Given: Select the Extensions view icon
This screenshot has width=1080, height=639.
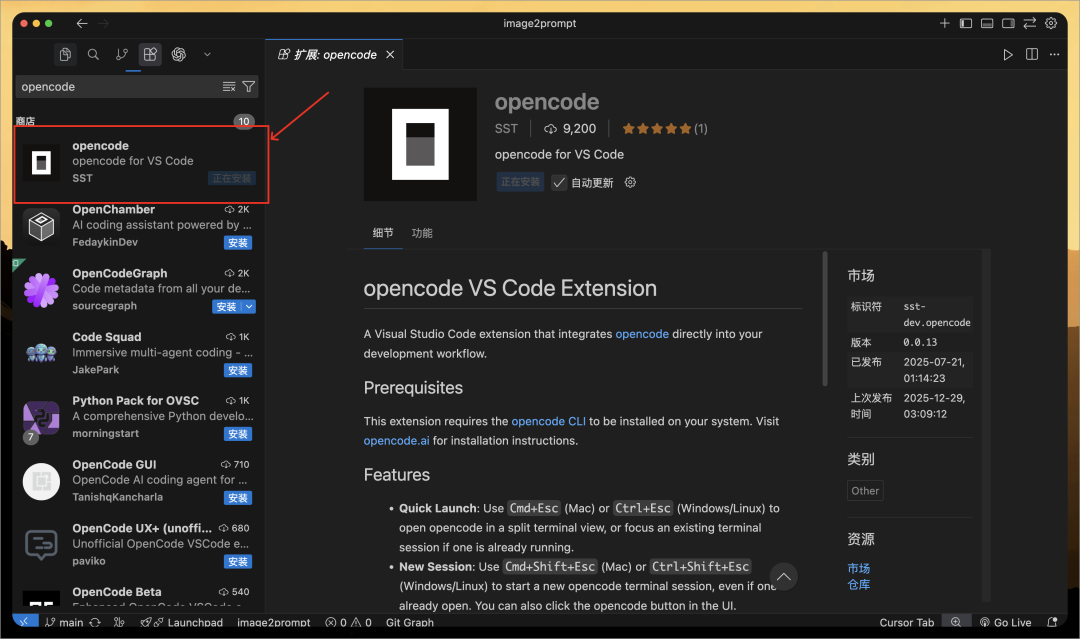Looking at the screenshot, I should click(x=150, y=54).
